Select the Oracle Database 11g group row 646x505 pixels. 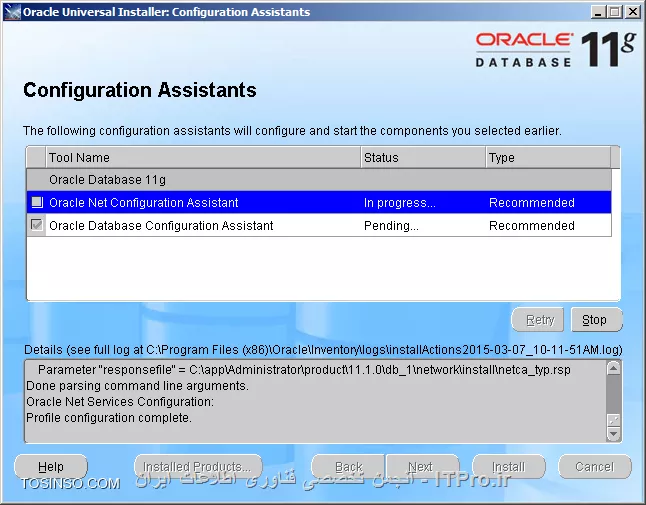click(319, 180)
